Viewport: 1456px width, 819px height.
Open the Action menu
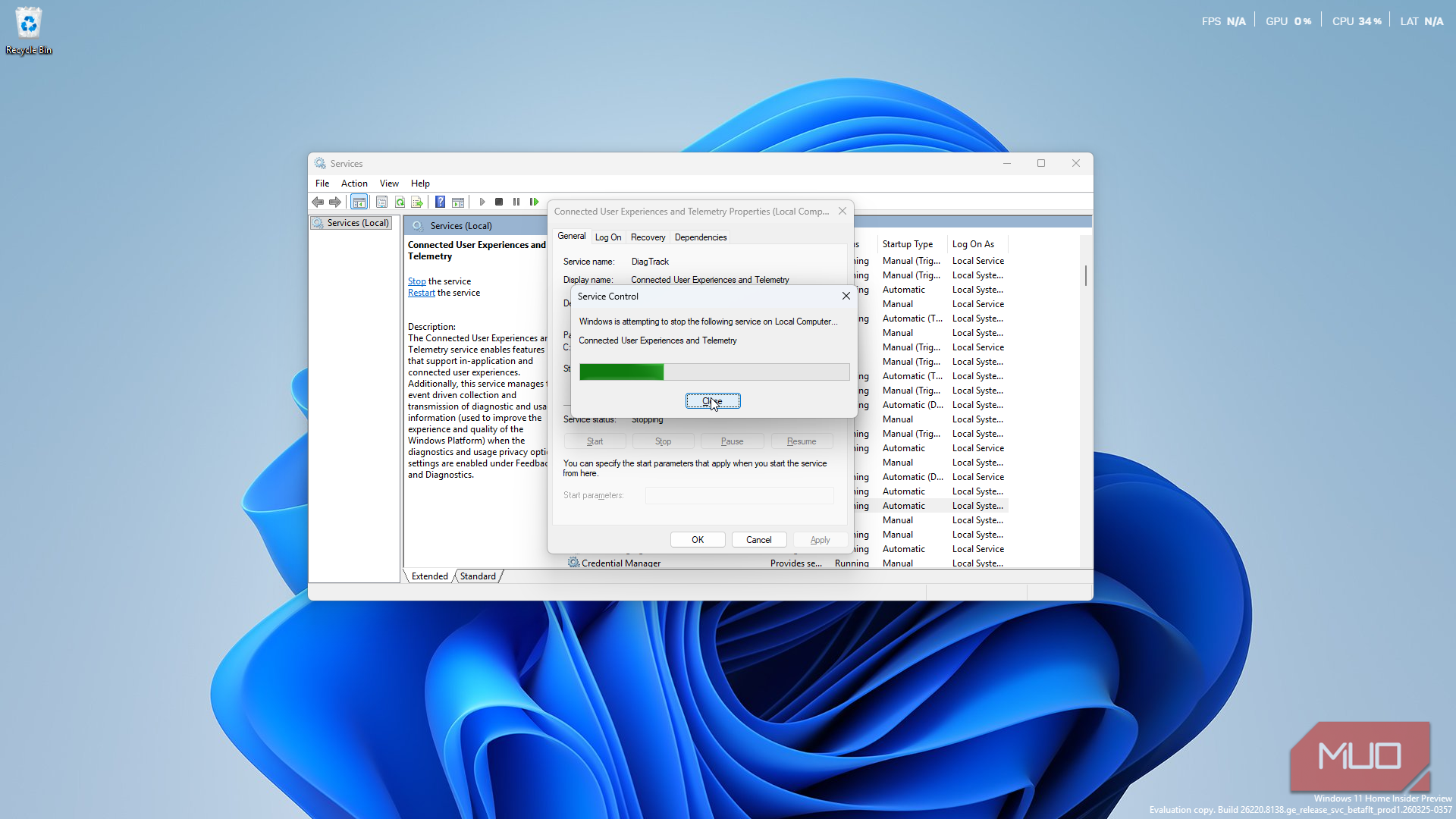tap(354, 184)
